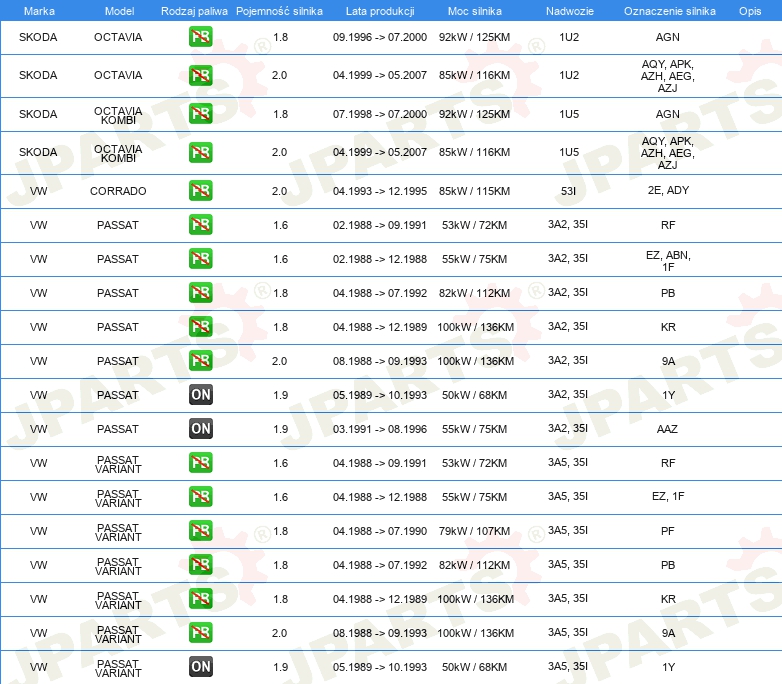Click petrol icon for Passat Variant 1.8 KR row
This screenshot has width=782, height=684.
[x=200, y=598]
